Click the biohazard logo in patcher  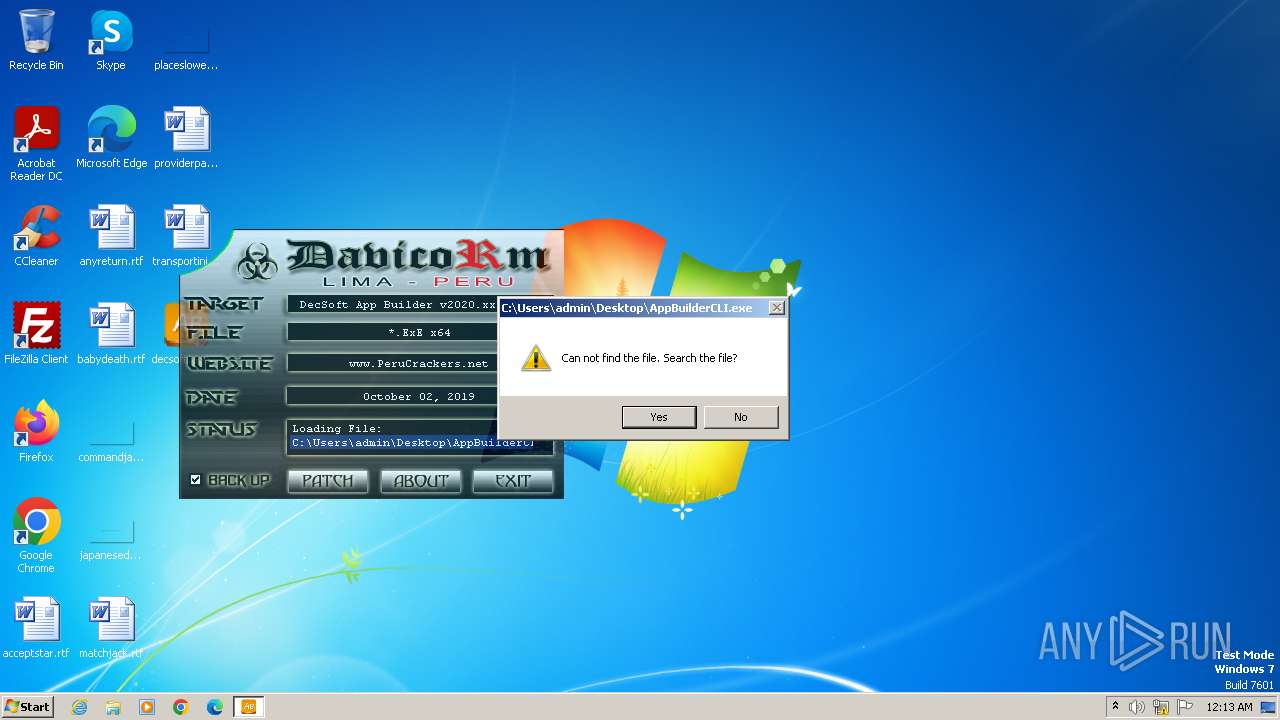257,262
